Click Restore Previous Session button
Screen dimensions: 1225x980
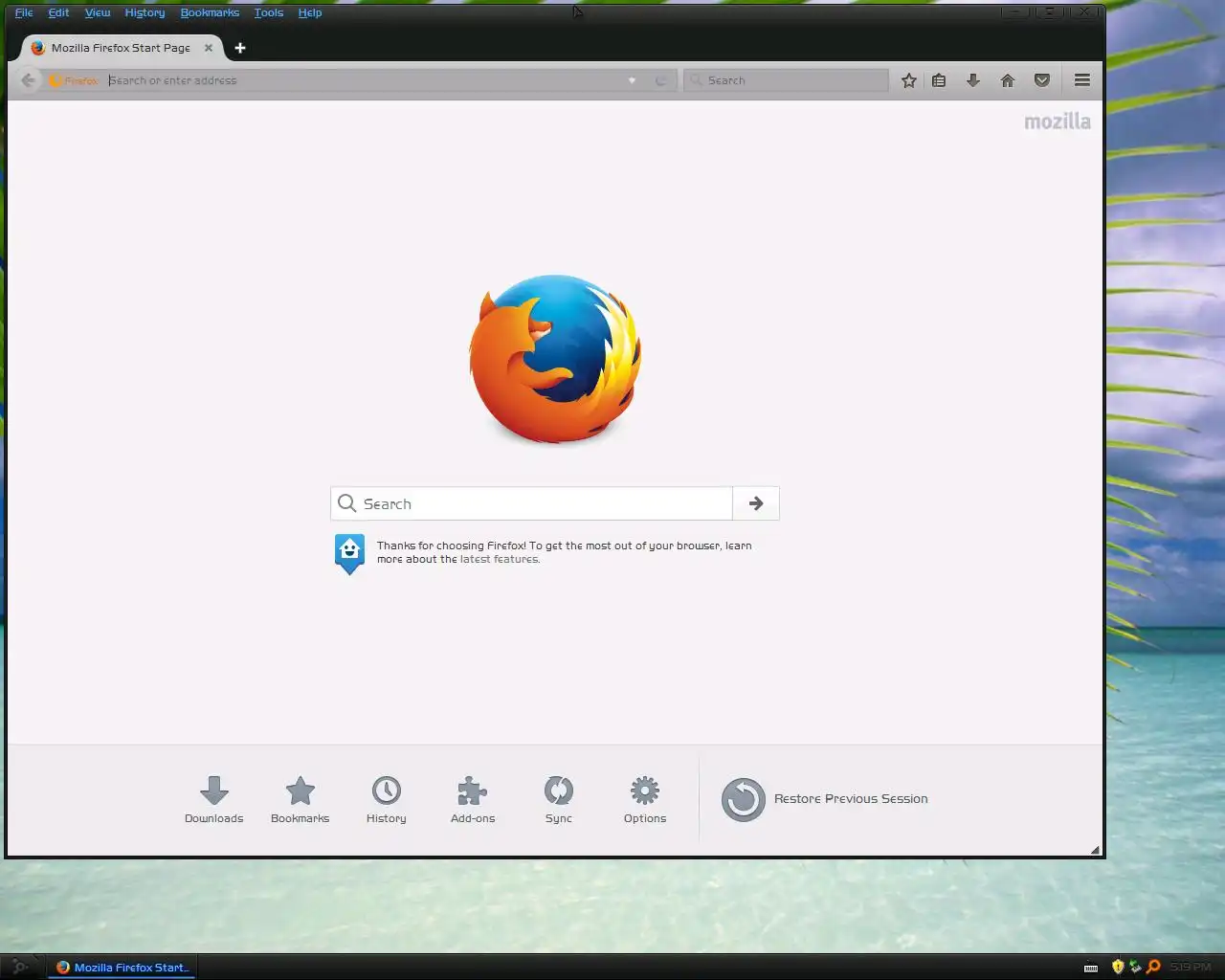825,799
